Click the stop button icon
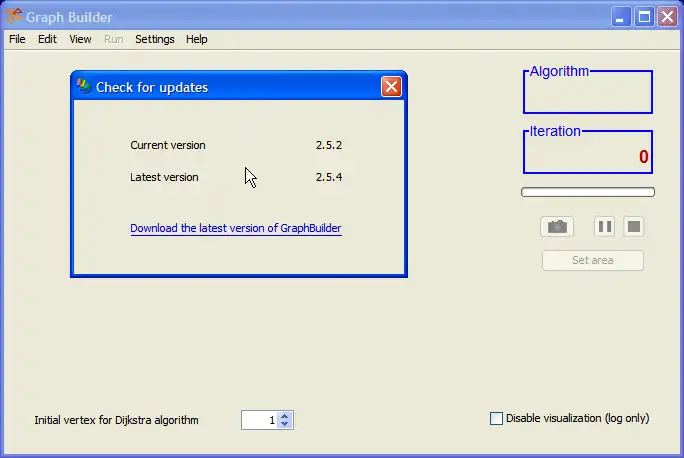The width and height of the screenshot is (684, 458). click(x=633, y=226)
